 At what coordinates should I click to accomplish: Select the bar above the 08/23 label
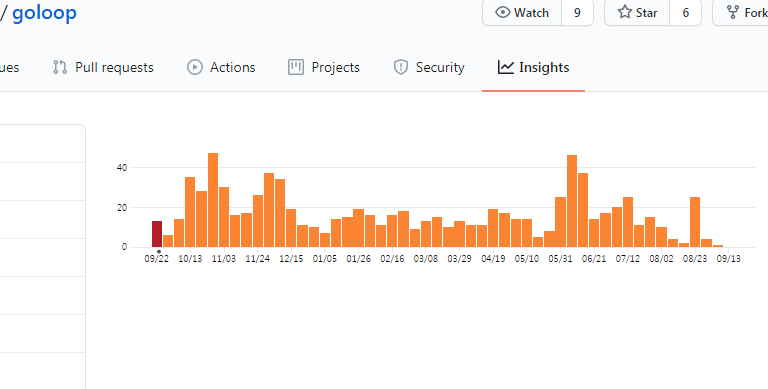pos(695,222)
